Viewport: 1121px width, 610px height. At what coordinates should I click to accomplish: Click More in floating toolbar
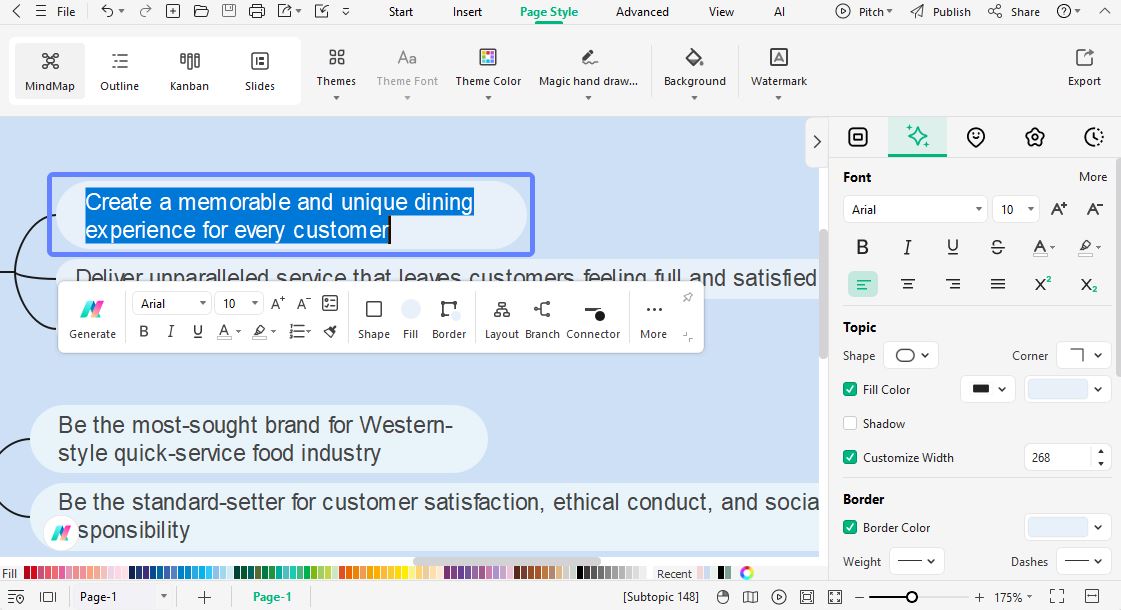(653, 318)
